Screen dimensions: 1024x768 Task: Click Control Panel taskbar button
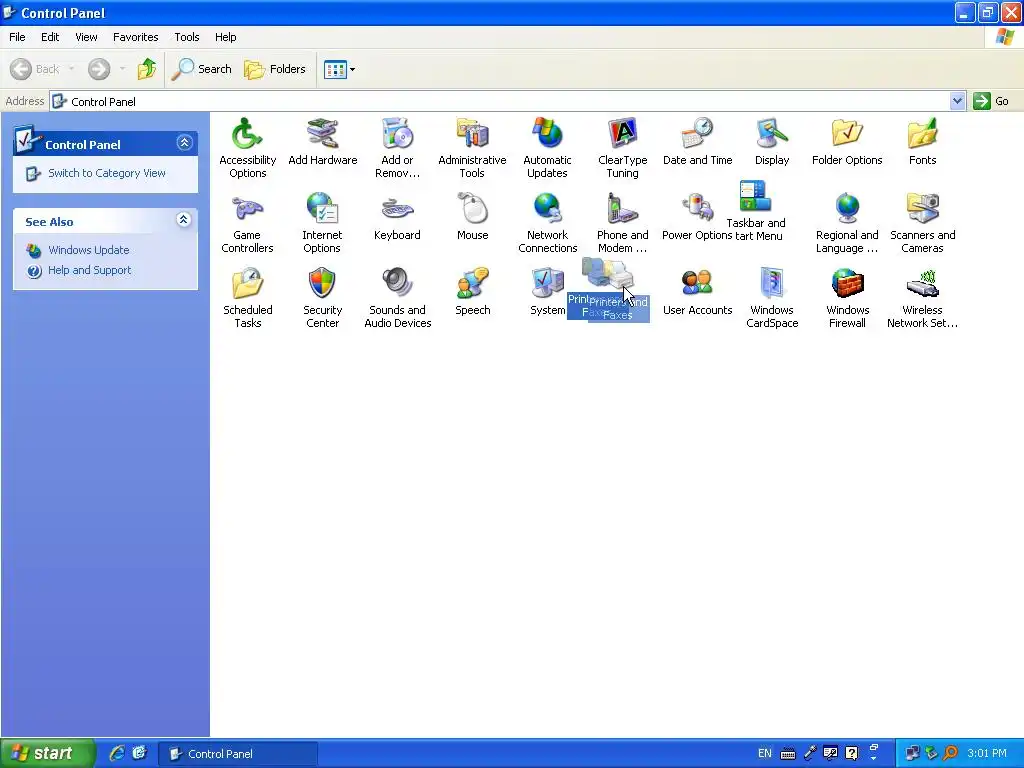(239, 754)
